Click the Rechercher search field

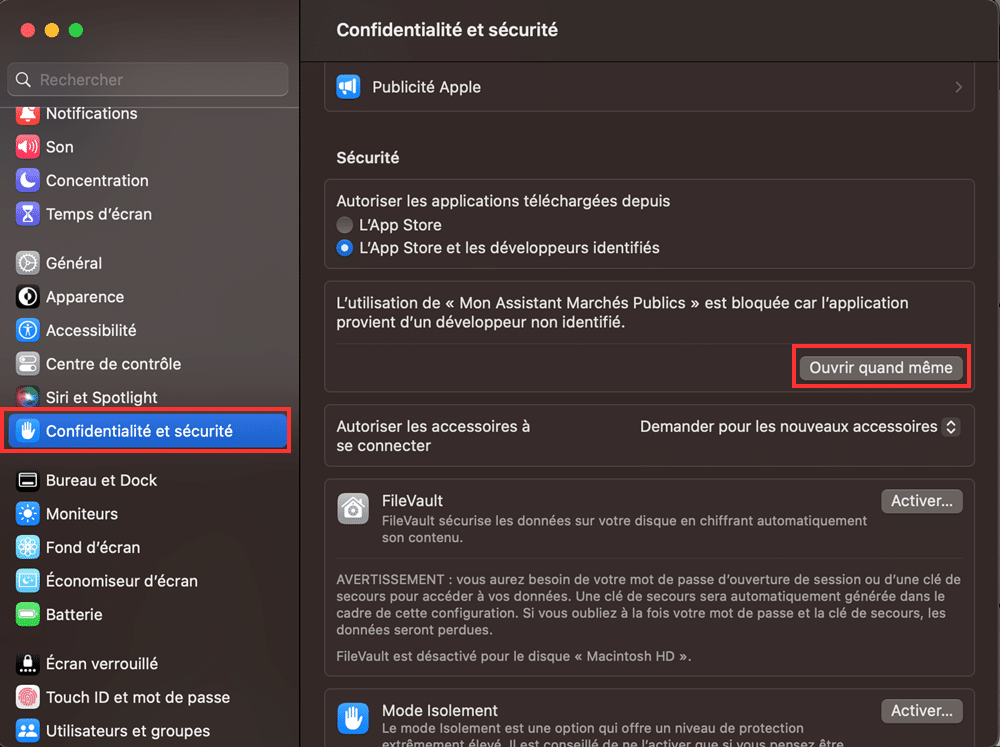[x=148, y=80]
